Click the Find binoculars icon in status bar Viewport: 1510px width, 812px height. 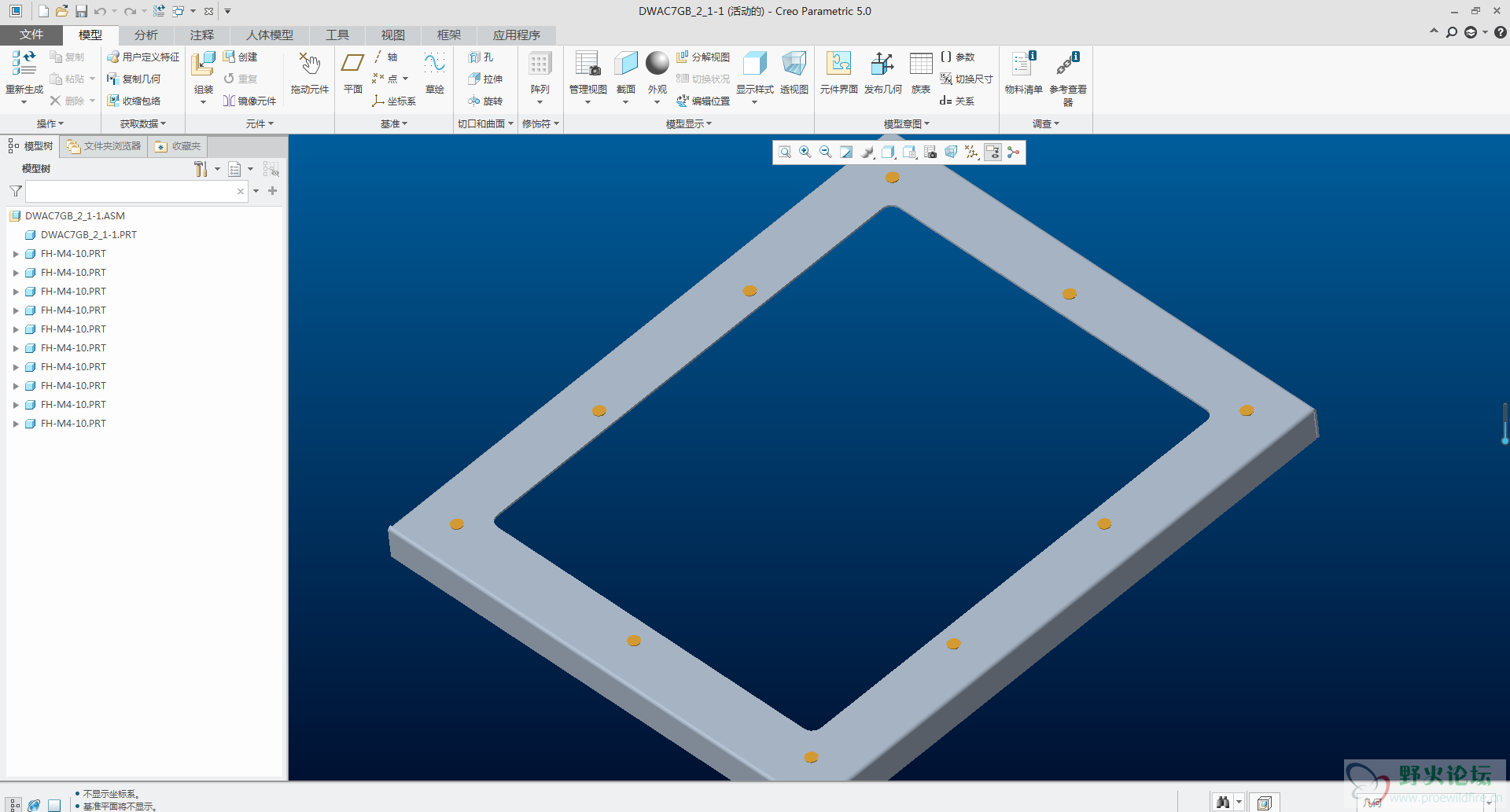(1223, 803)
